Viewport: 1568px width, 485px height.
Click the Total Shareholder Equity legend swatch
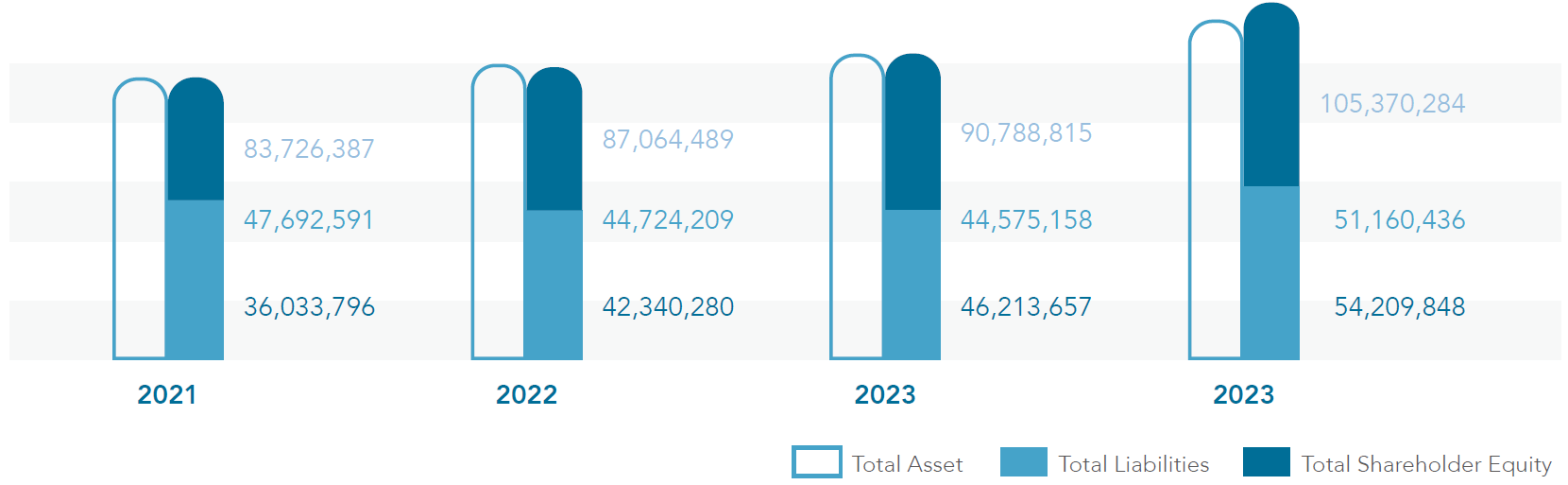coord(1266,462)
